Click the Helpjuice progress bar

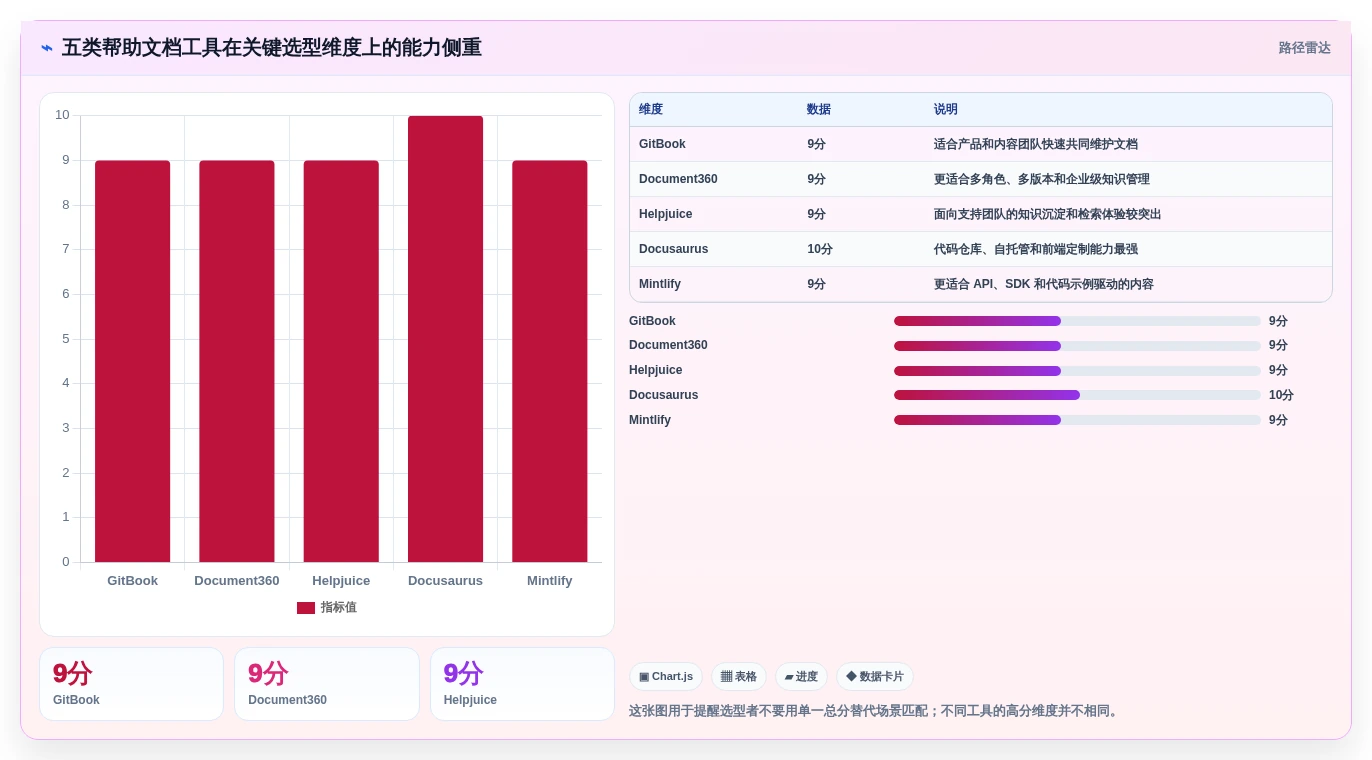pyautogui.click(x=1077, y=371)
